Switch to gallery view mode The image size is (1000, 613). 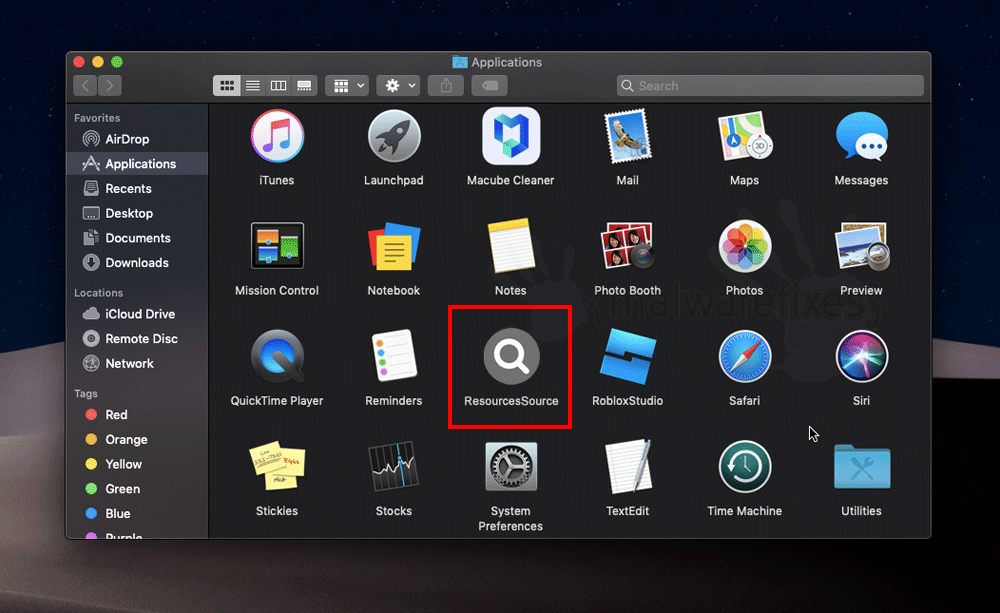pyautogui.click(x=304, y=85)
